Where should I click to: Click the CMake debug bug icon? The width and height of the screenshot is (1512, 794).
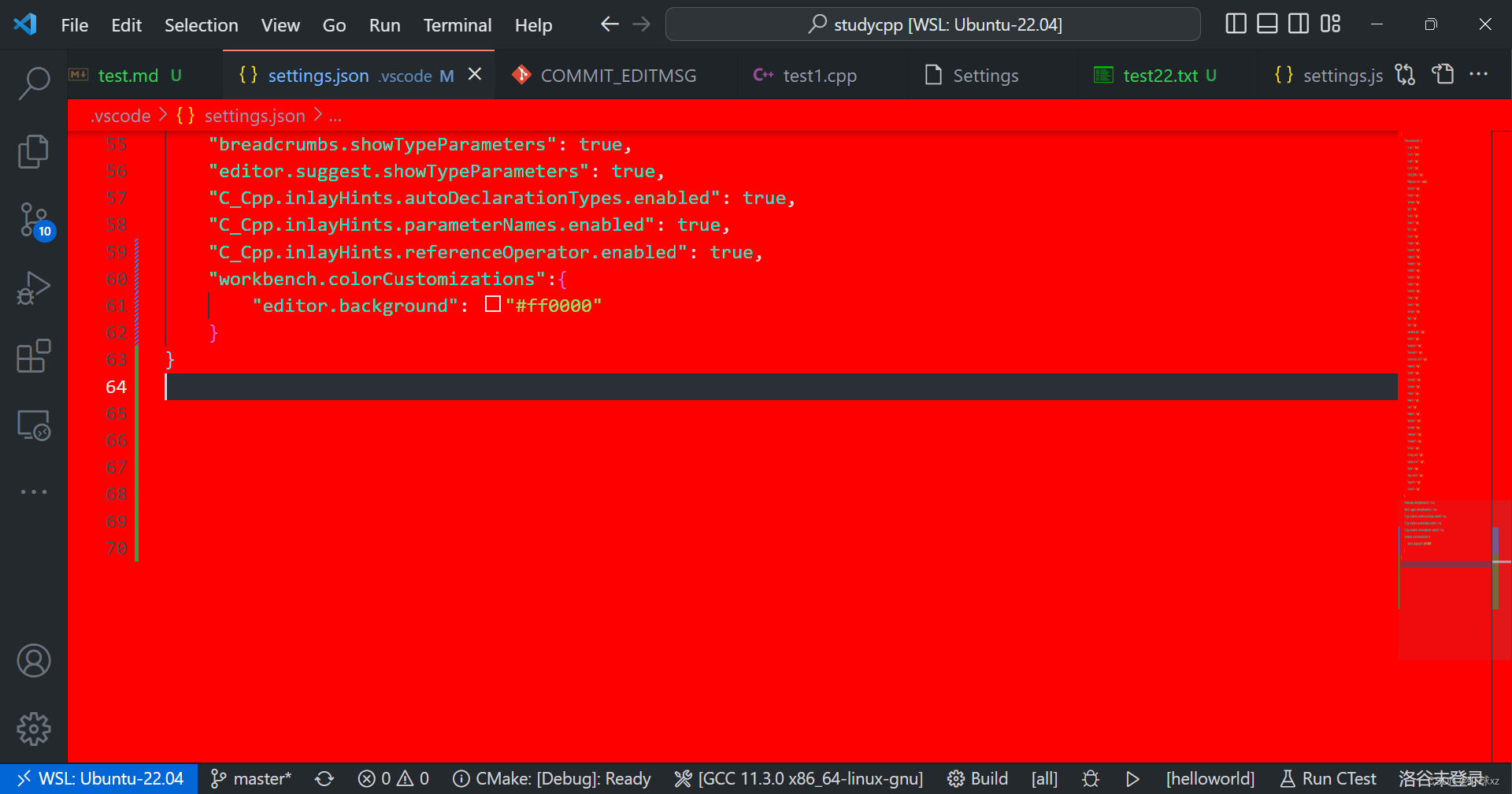(x=1091, y=778)
